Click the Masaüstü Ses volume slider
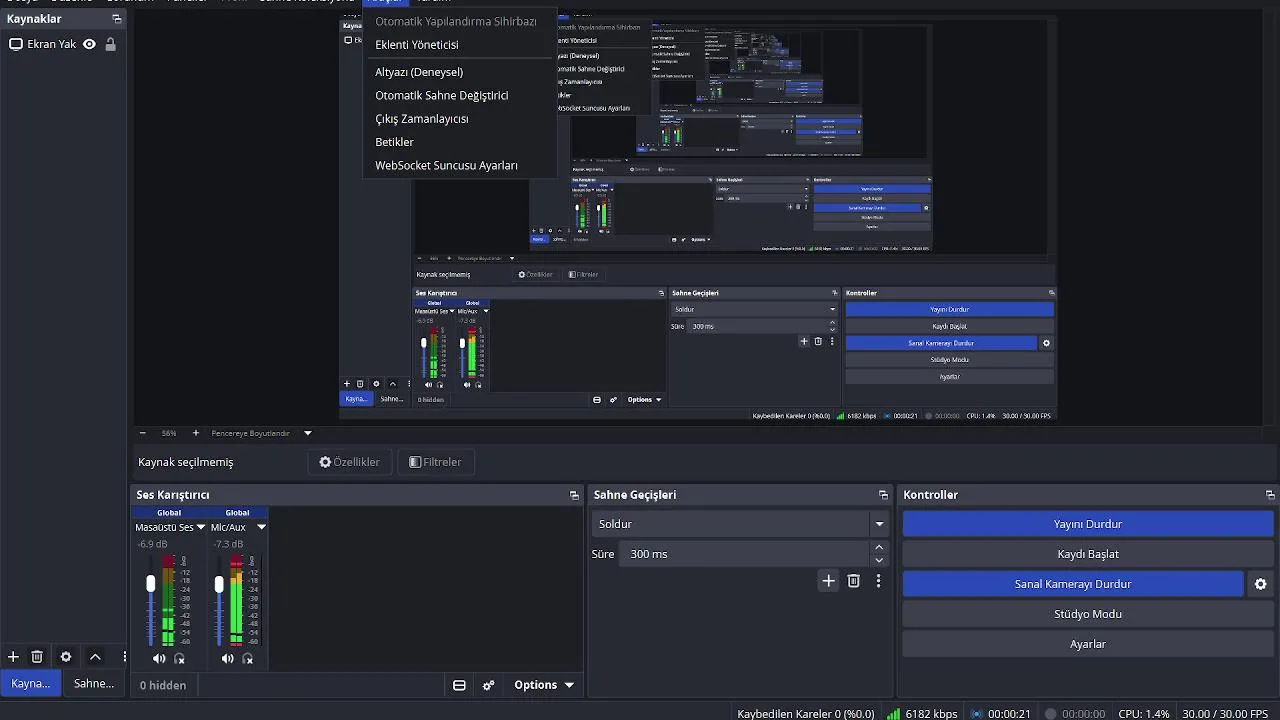Image resolution: width=1280 pixels, height=720 pixels. pyautogui.click(x=151, y=601)
